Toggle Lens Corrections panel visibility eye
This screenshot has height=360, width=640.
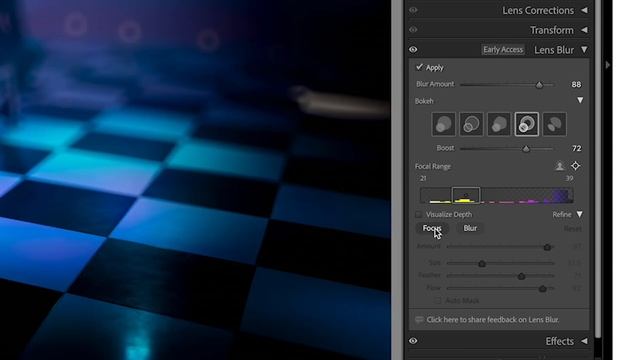pos(413,10)
